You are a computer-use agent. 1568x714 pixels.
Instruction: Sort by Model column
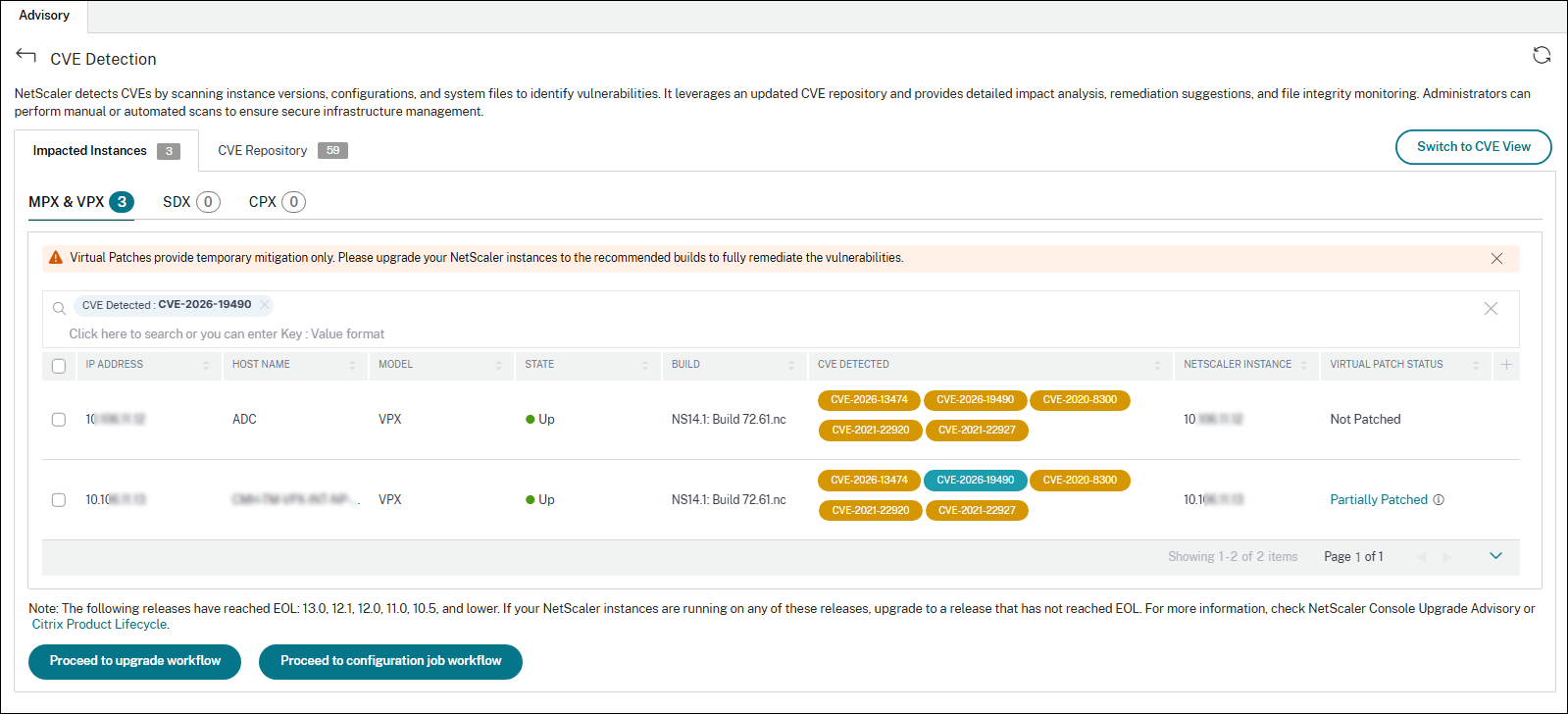(498, 365)
